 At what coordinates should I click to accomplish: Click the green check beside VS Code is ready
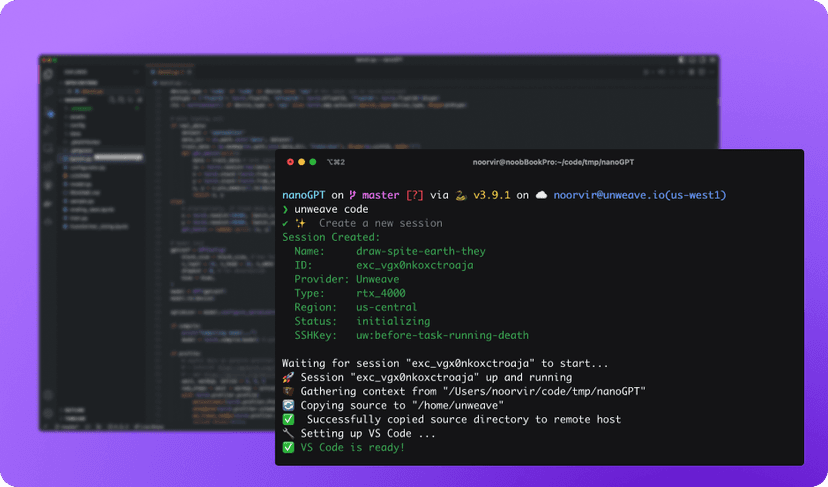coord(288,447)
